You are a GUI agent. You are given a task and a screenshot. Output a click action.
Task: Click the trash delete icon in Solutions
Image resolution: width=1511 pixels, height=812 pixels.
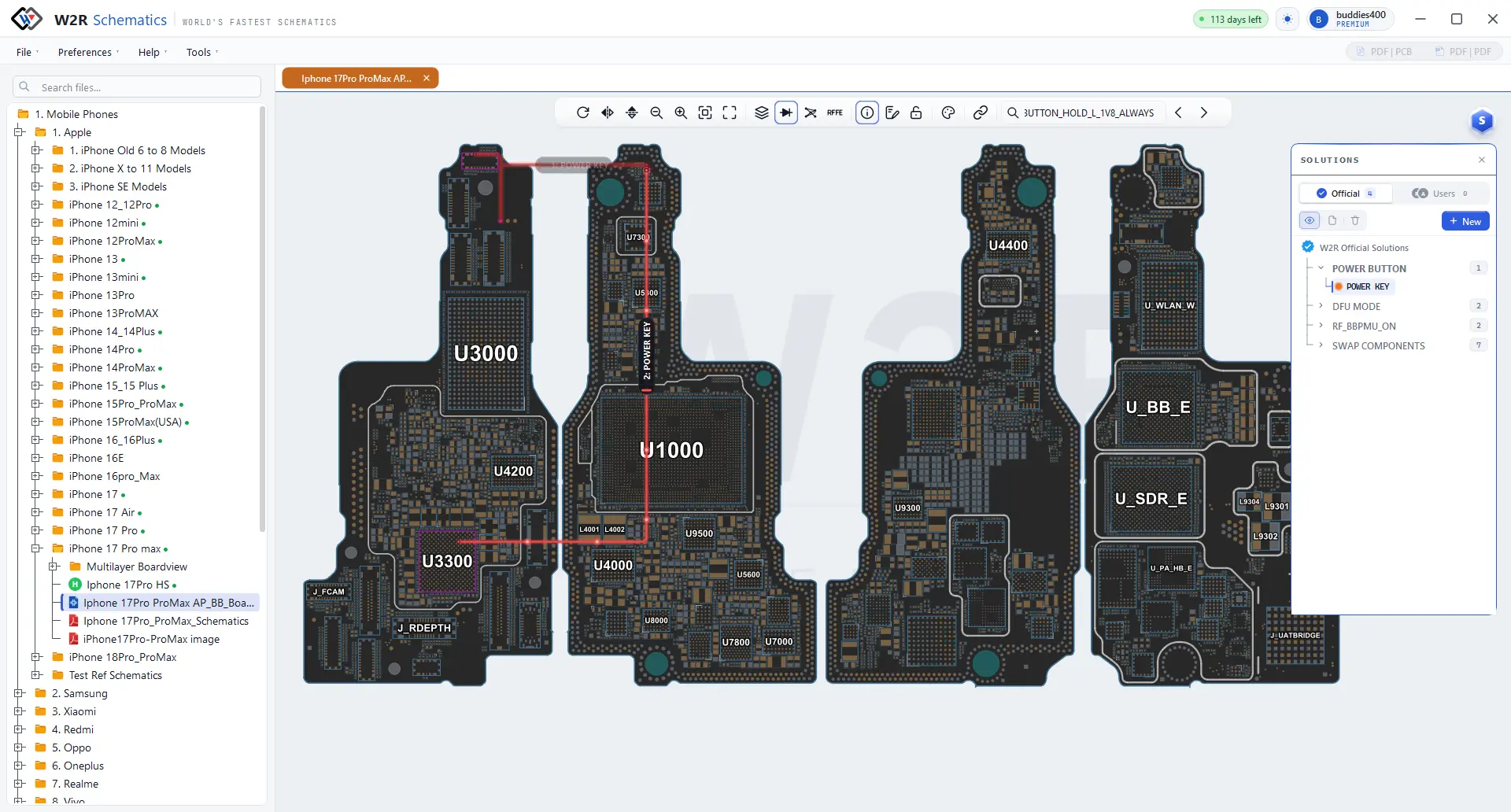point(1355,220)
